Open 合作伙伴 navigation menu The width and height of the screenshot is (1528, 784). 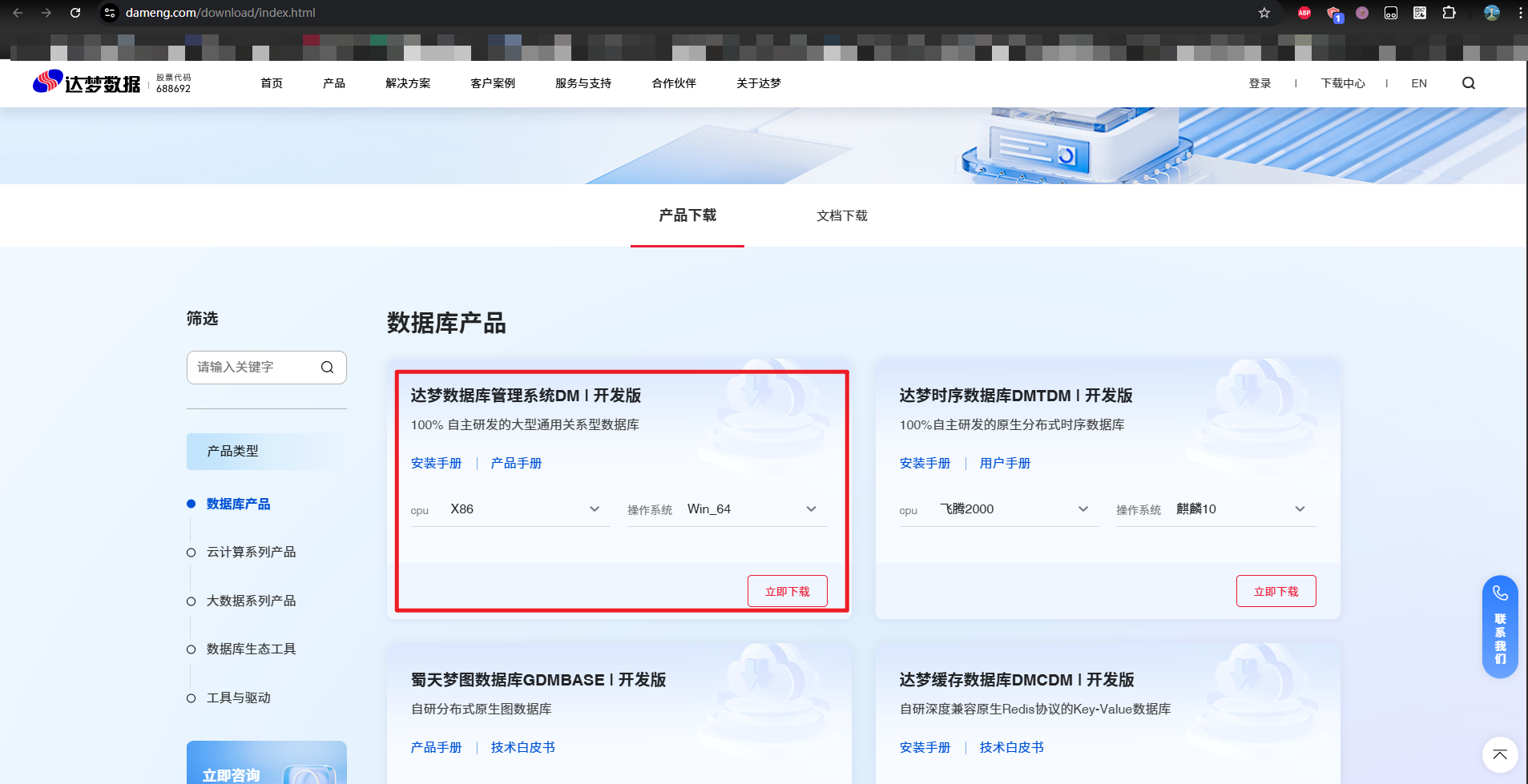point(674,83)
